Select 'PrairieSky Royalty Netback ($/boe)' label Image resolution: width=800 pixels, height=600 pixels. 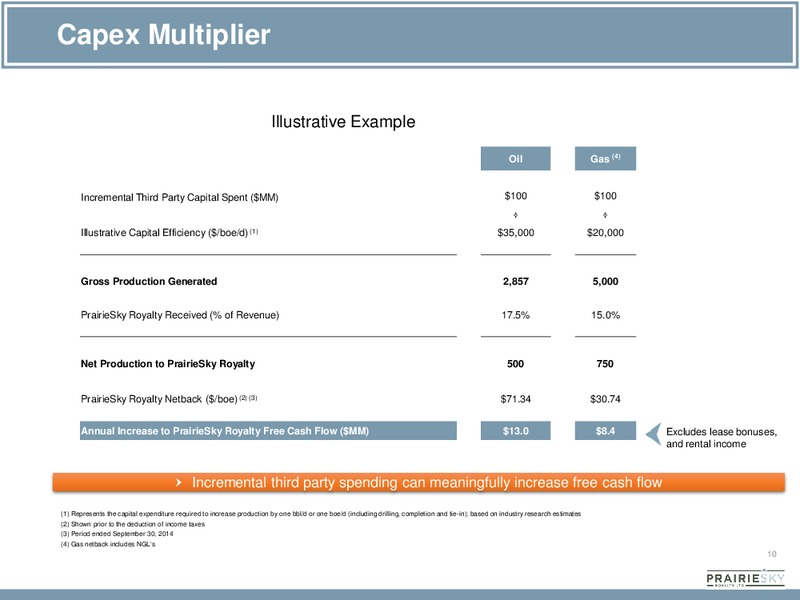pos(169,399)
